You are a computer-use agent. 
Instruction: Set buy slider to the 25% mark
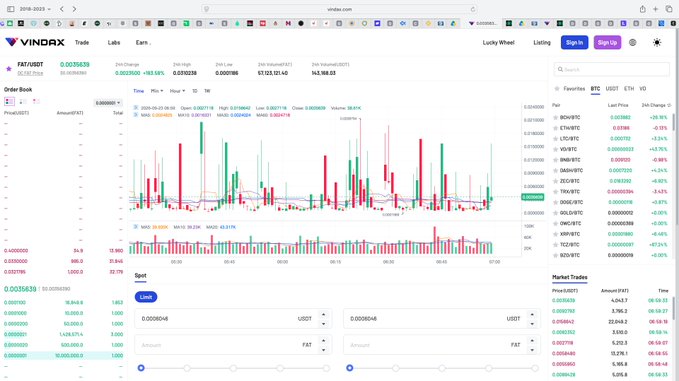(x=187, y=368)
